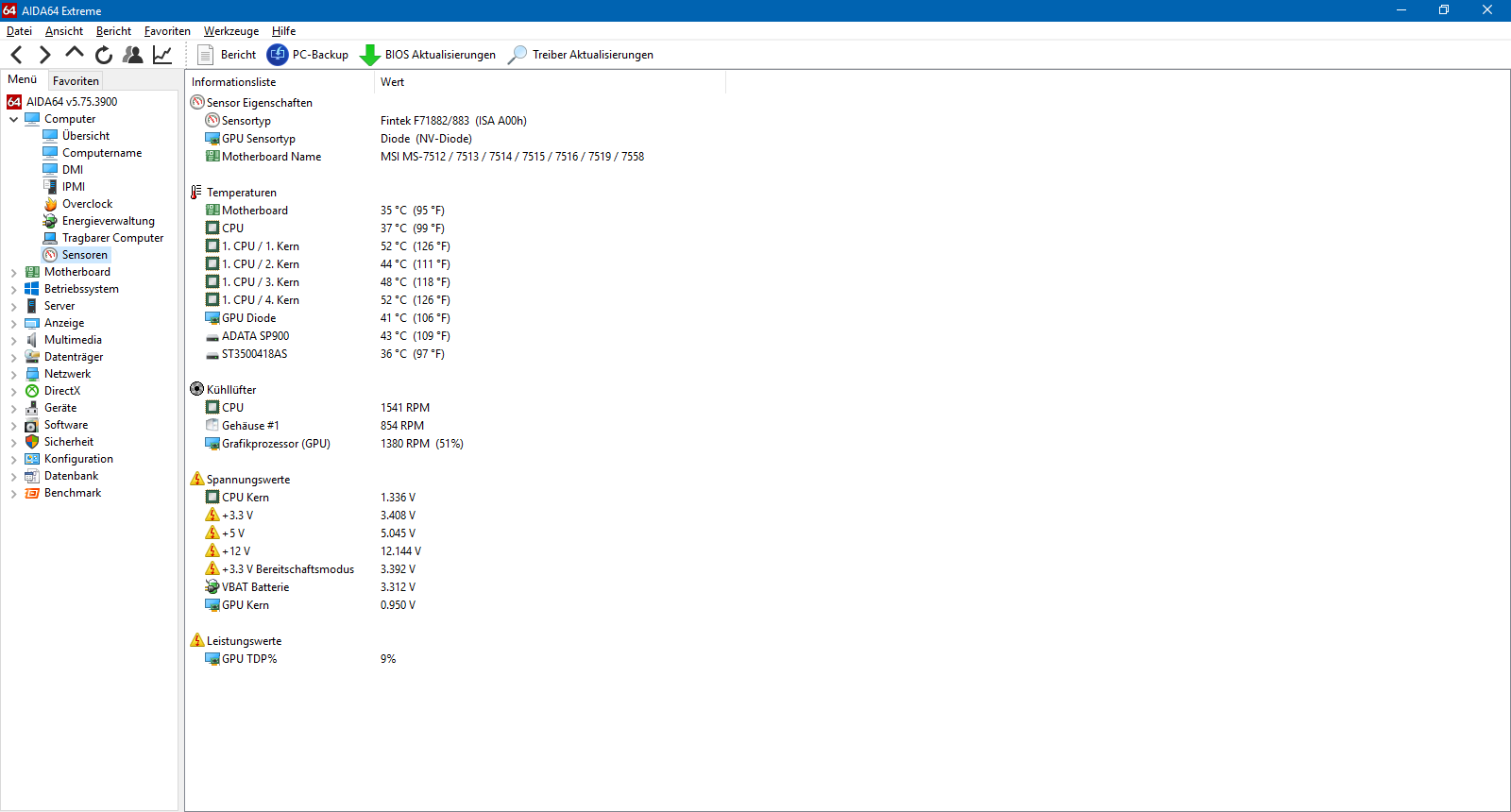1511x812 pixels.
Task: Click the ADATA SP900 drive icon
Action: pos(212,336)
